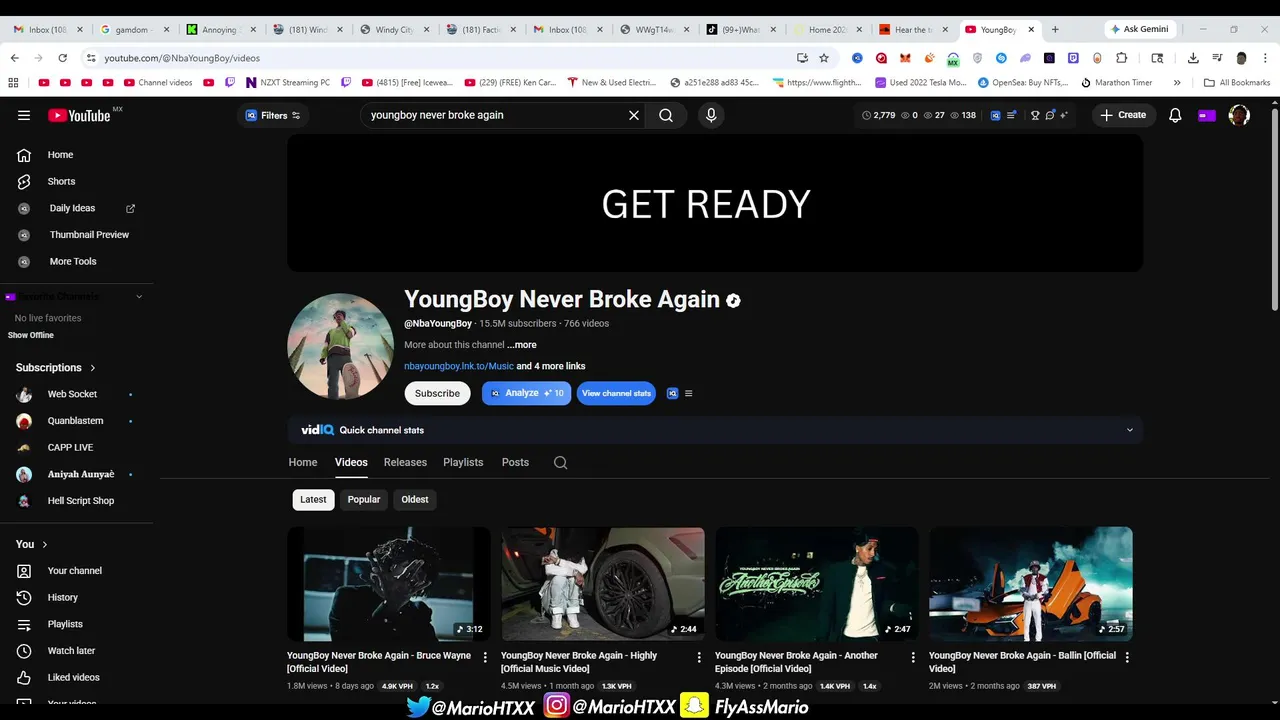
Task: Click the microphone voice search icon
Action: (711, 115)
